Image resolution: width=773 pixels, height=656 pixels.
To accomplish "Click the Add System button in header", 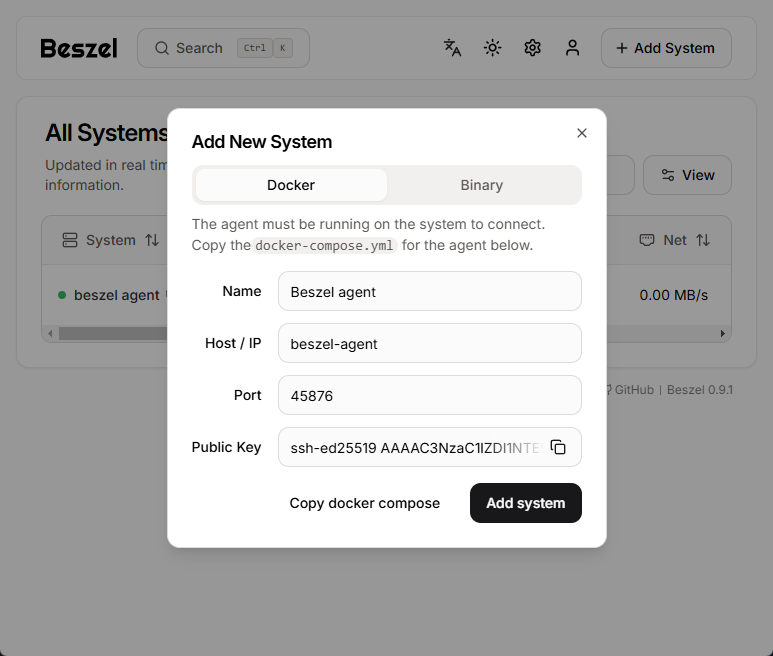I will click(666, 48).
